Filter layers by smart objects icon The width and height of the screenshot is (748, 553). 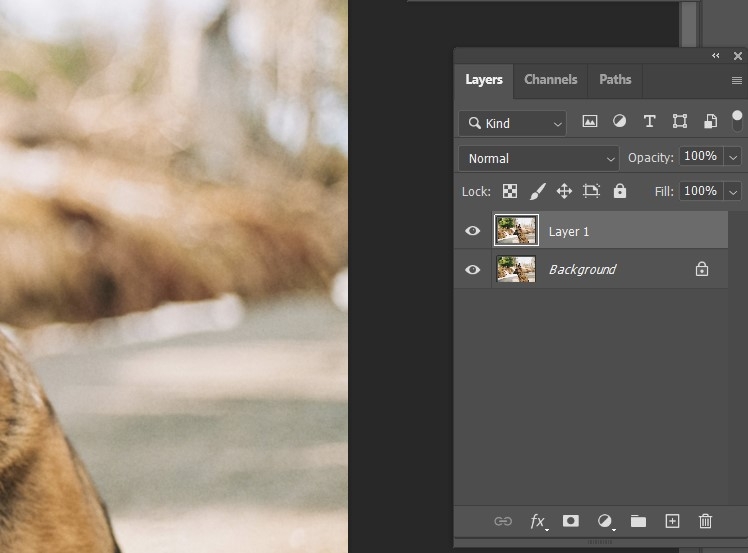point(710,121)
